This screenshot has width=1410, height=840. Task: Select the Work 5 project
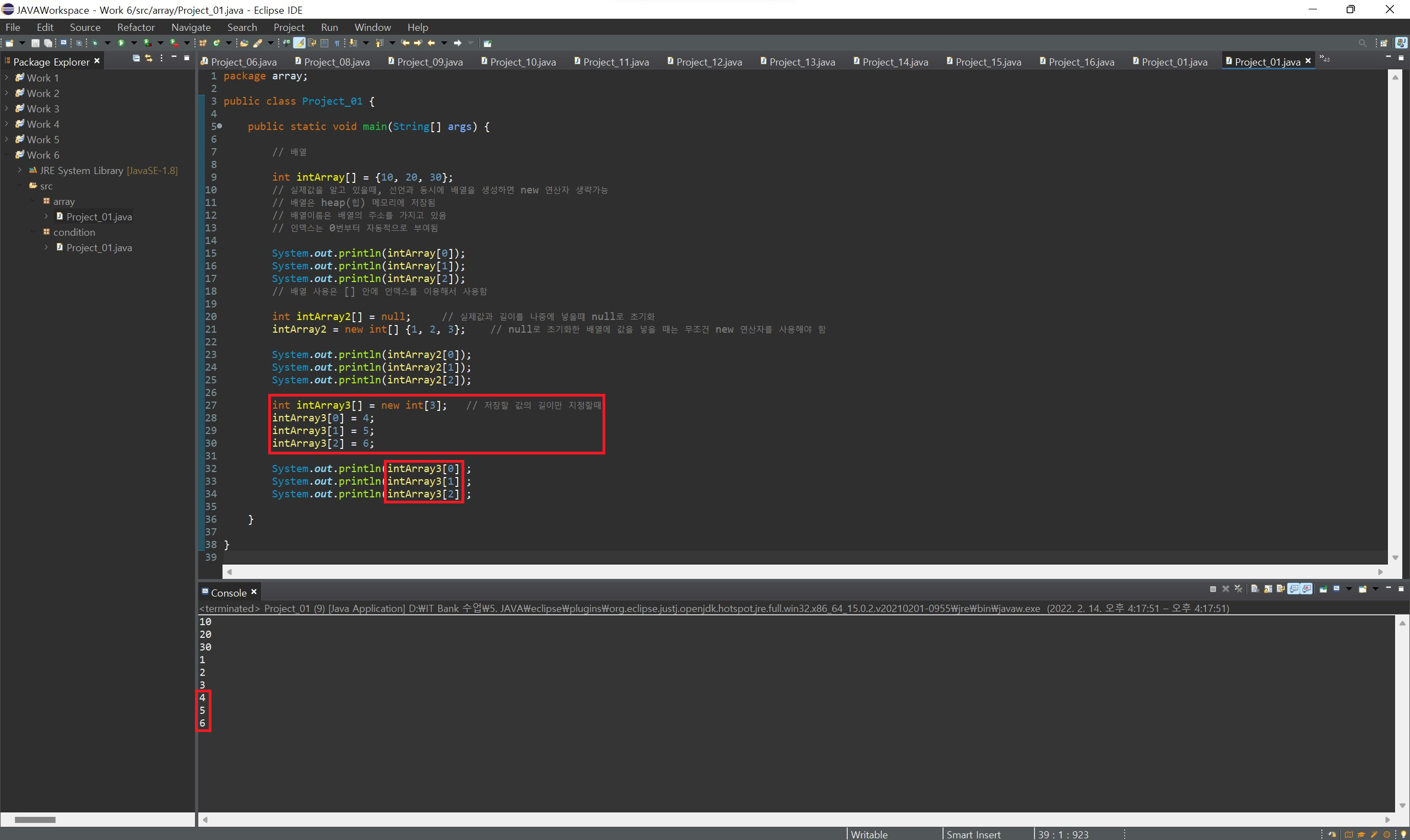42,139
